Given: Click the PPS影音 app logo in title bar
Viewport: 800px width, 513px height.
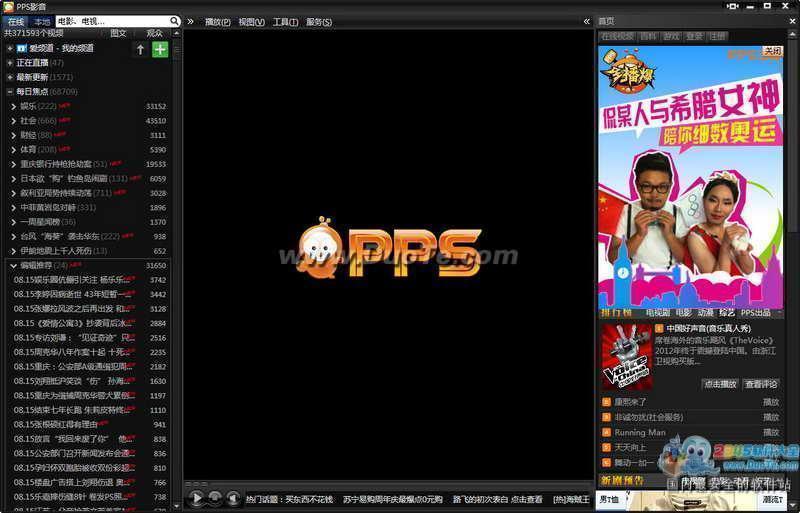Looking at the screenshot, I should pos(8,6).
